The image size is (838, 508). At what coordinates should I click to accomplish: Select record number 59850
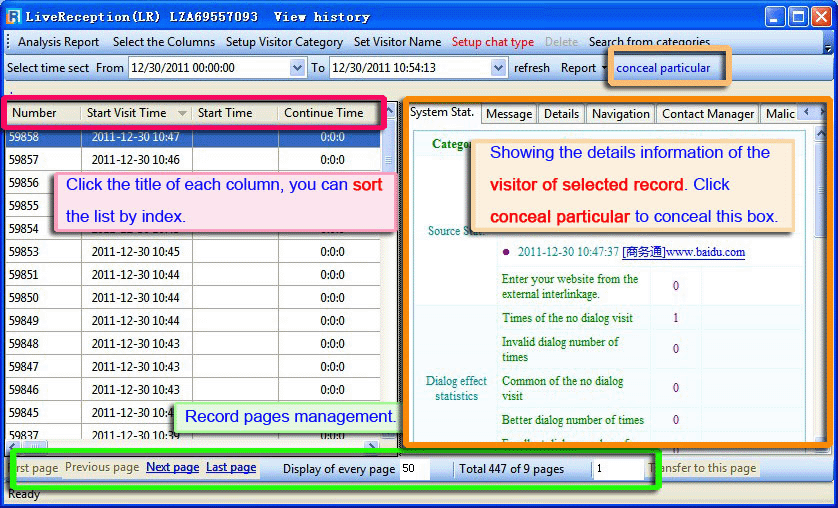(193, 298)
